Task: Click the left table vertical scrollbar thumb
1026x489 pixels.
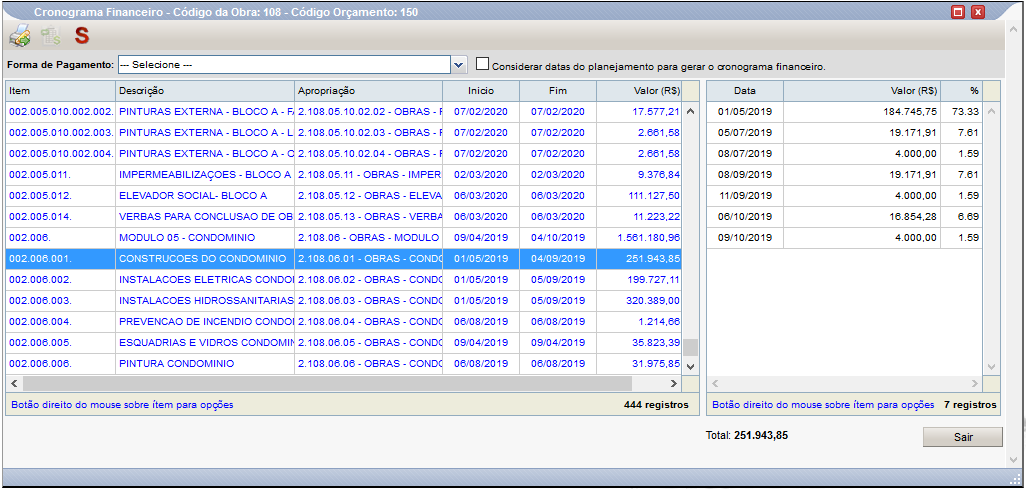Action: point(690,347)
